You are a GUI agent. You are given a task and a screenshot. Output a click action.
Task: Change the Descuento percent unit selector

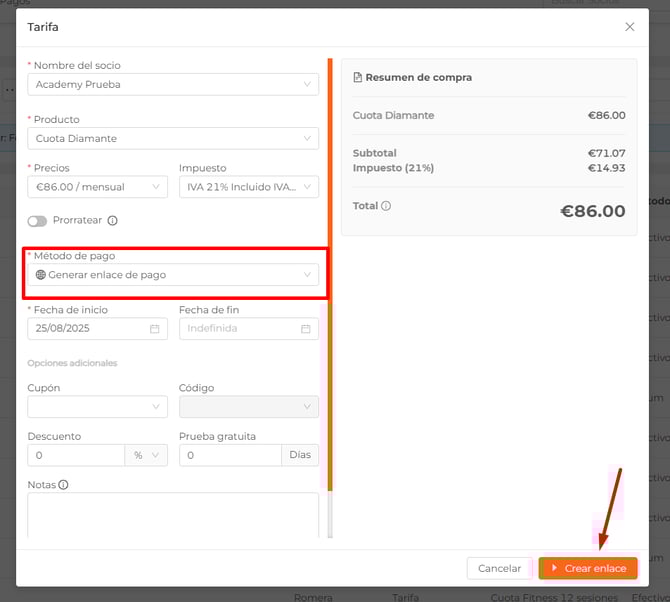tap(146, 455)
